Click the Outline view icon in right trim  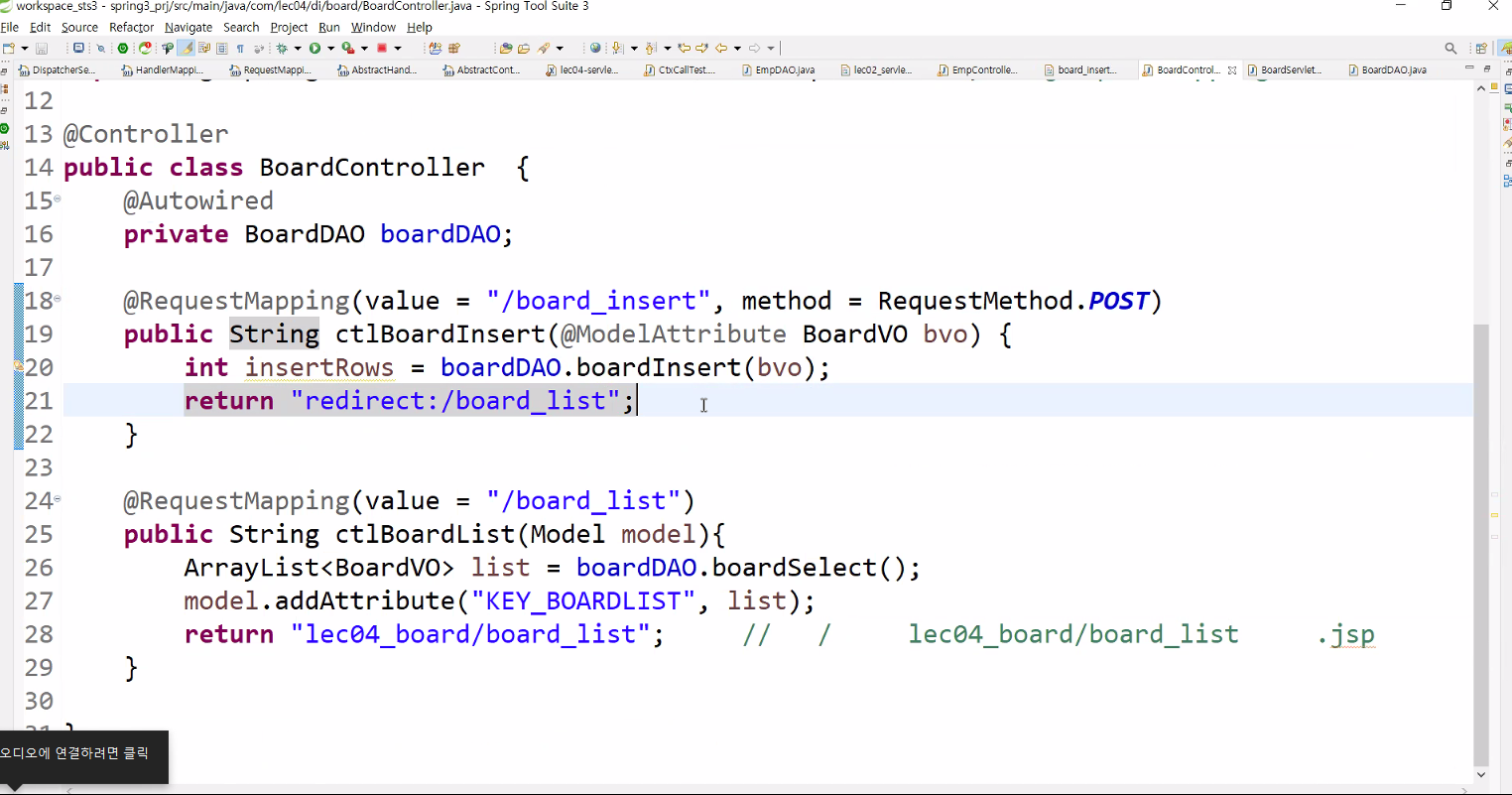click(1508, 182)
